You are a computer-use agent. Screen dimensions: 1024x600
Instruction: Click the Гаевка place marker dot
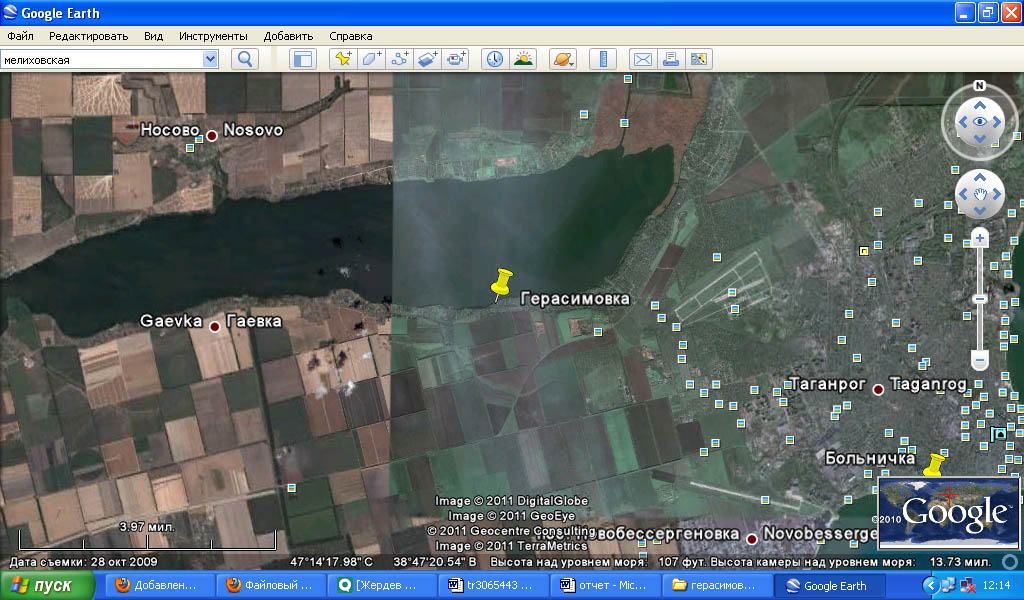pyautogui.click(x=214, y=326)
